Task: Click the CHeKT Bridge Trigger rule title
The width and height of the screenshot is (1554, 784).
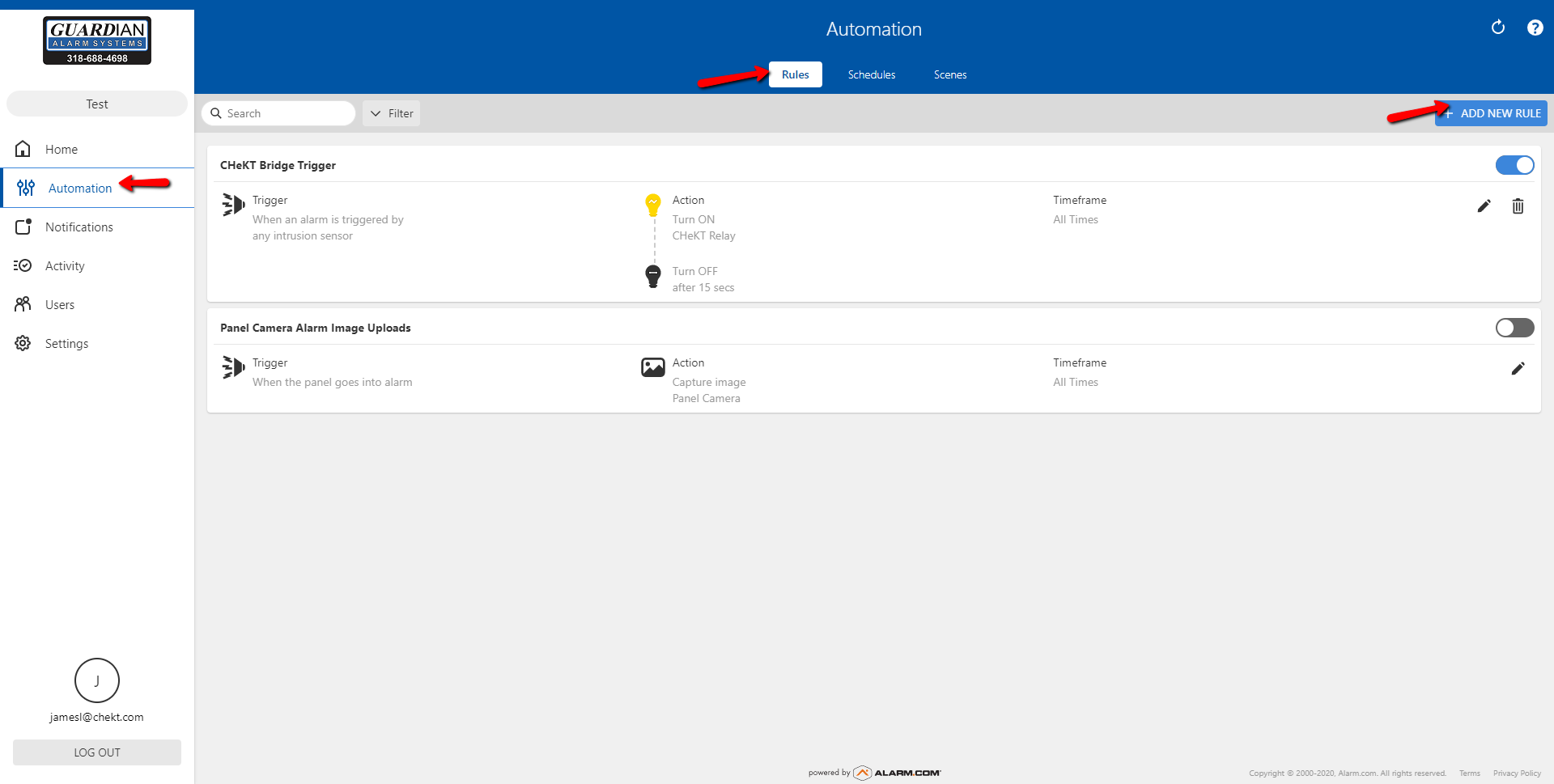Action: coord(278,165)
